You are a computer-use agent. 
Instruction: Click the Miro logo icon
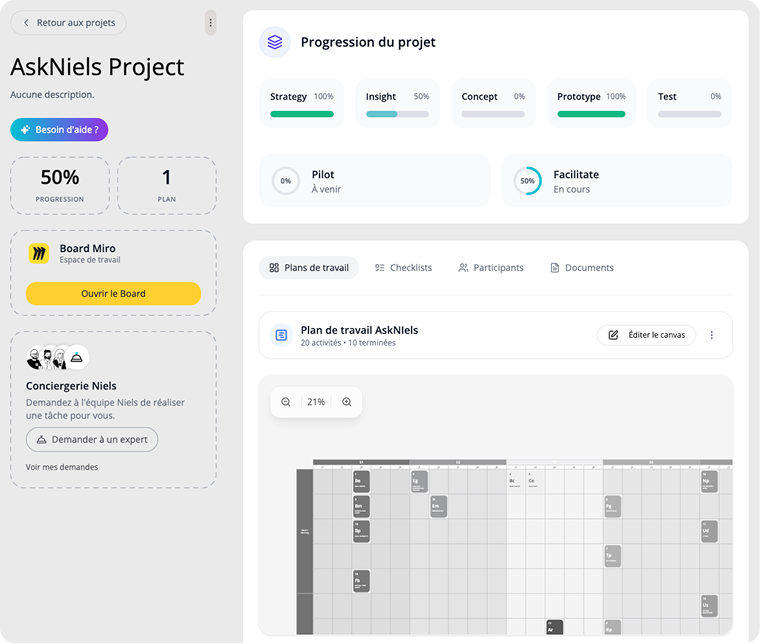(39, 254)
